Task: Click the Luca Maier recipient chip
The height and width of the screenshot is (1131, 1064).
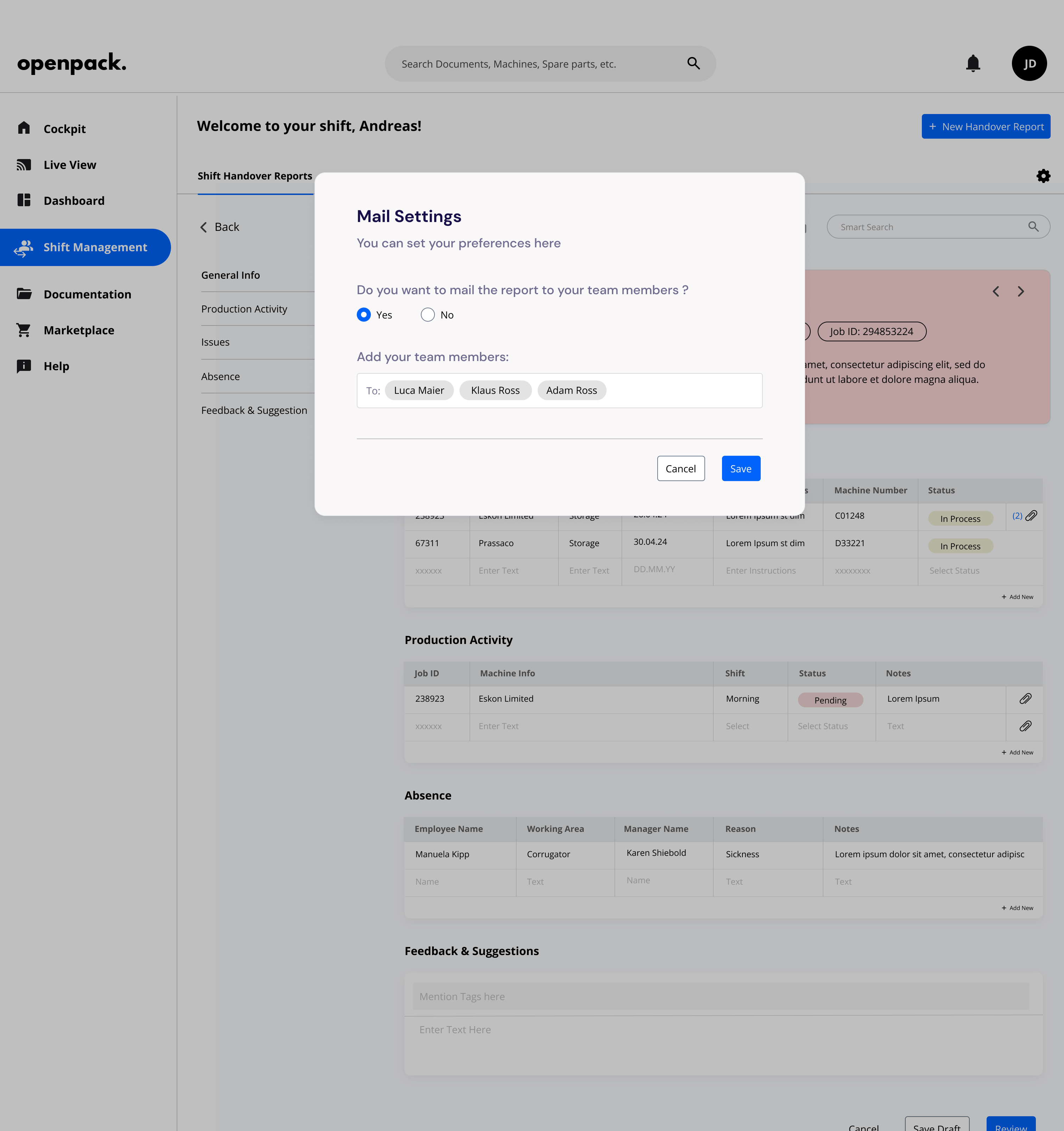Action: (x=419, y=390)
